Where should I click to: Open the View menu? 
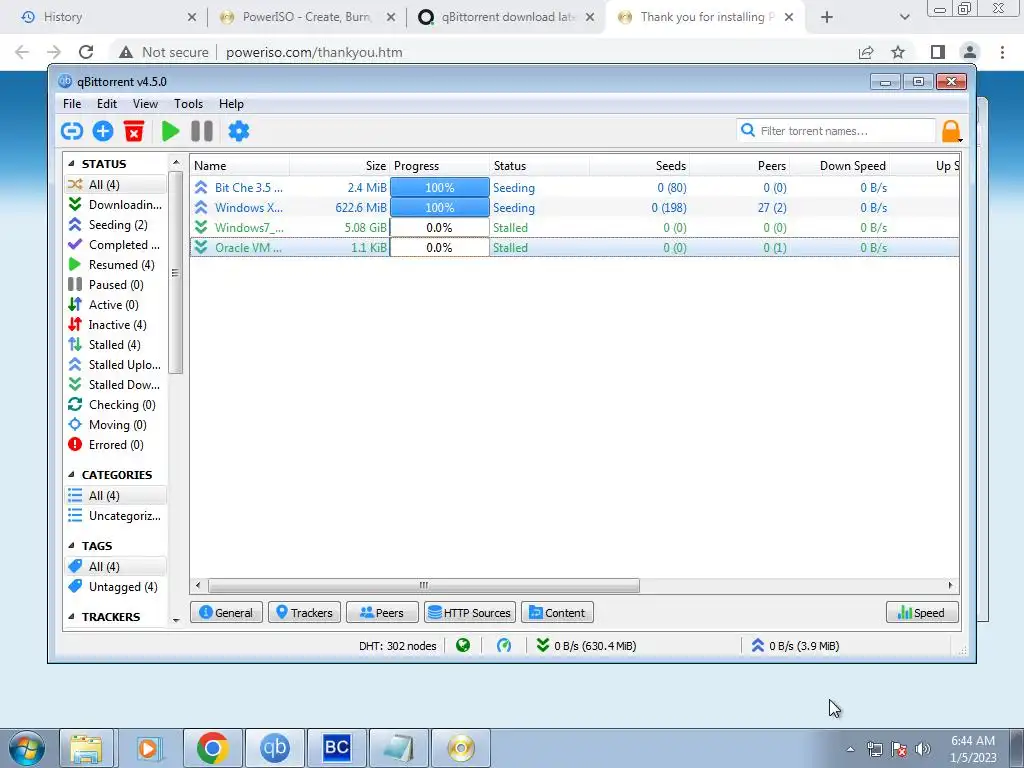pyautogui.click(x=145, y=104)
